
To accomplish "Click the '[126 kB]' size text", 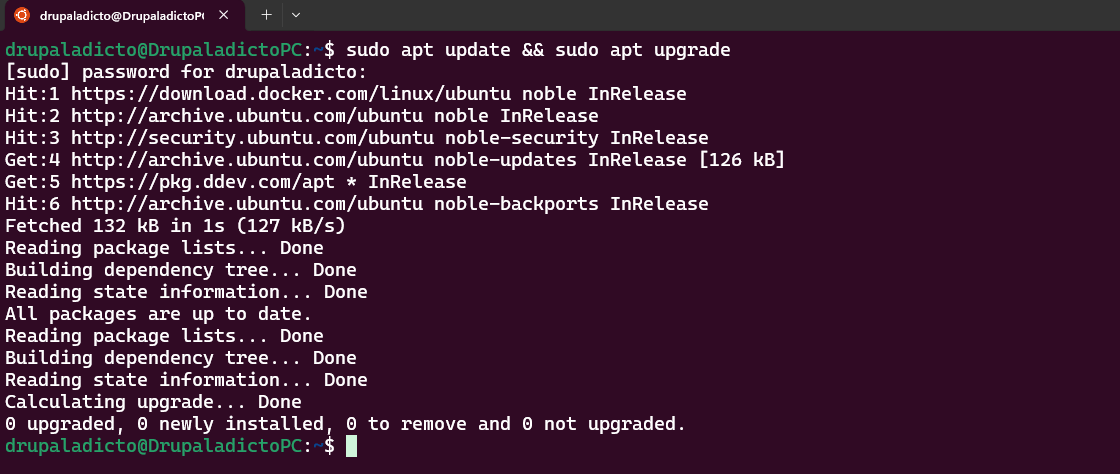I will (x=741, y=161).
